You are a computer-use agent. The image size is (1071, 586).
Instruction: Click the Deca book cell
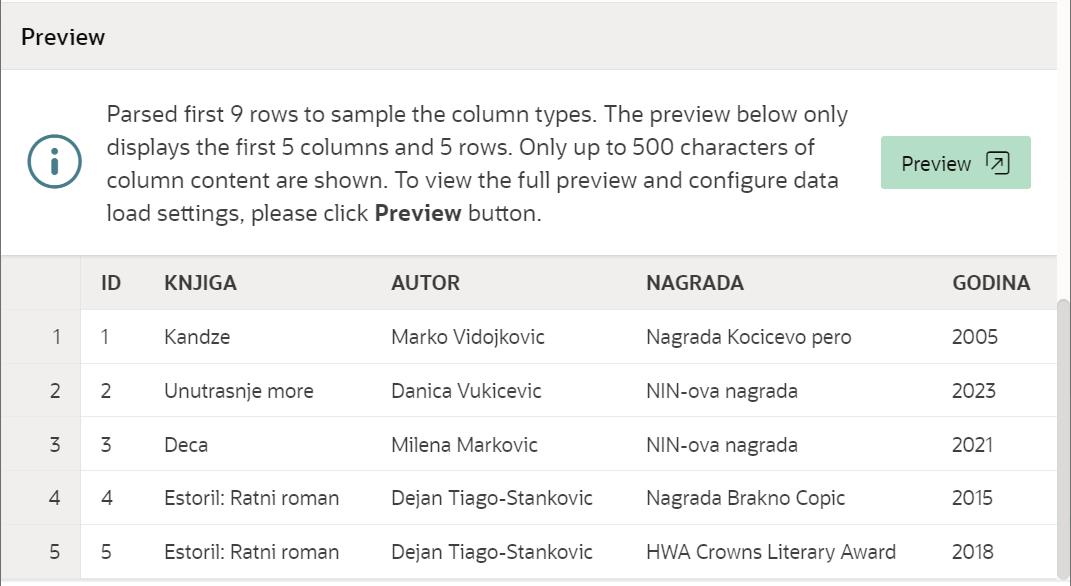(x=186, y=445)
